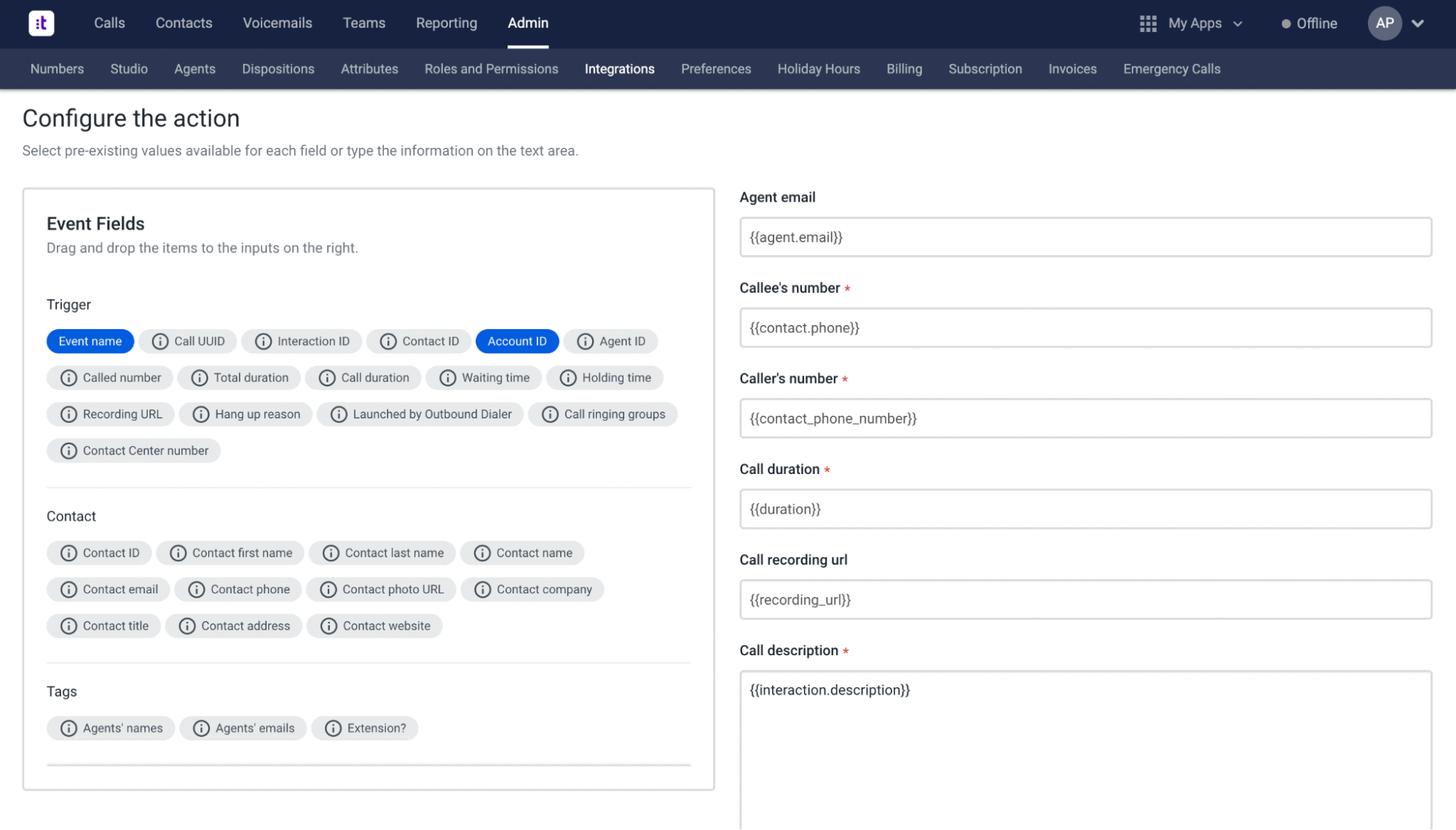The height and width of the screenshot is (830, 1456).
Task: Toggle the Event name chip
Action: pyautogui.click(x=90, y=341)
